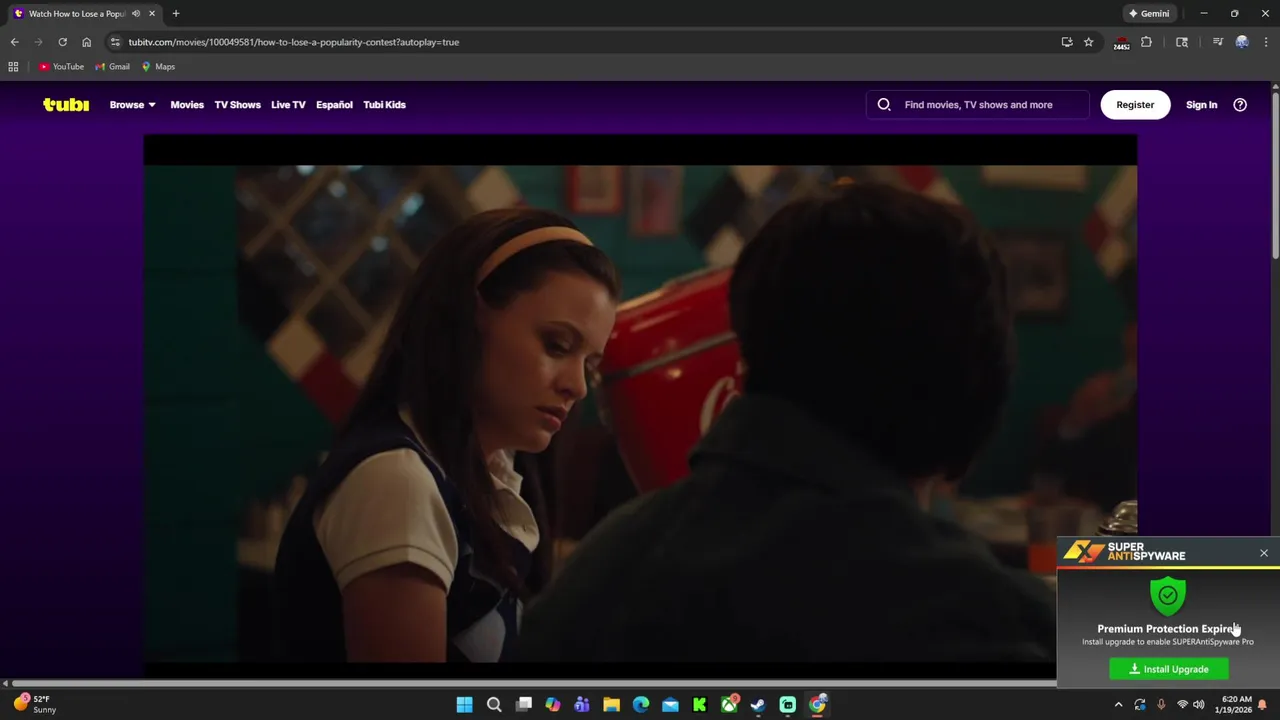Open the YouTube bookmark
Image resolution: width=1280 pixels, height=720 pixels.
pos(61,66)
